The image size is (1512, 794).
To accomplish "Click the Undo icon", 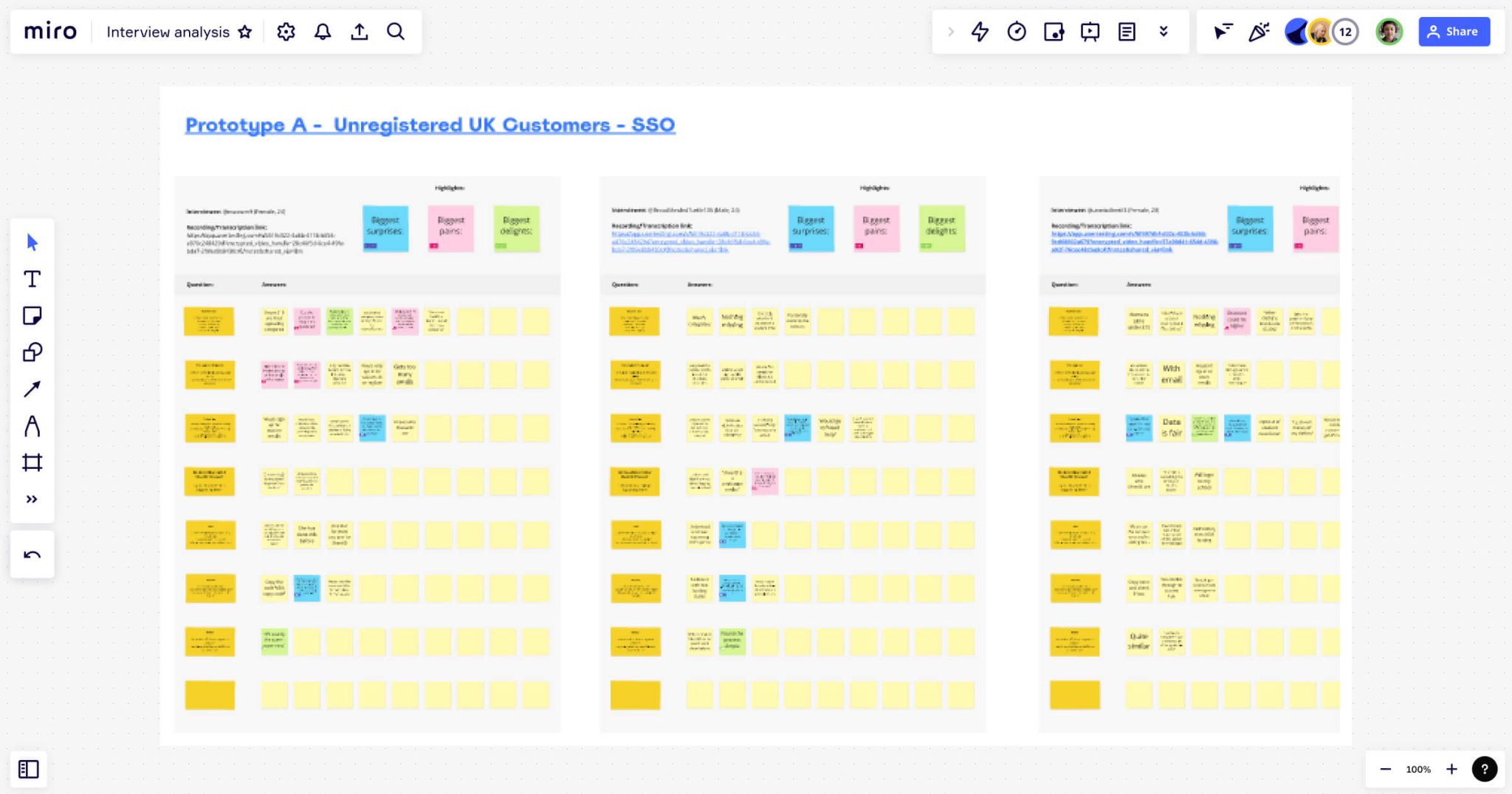I will 32,554.
